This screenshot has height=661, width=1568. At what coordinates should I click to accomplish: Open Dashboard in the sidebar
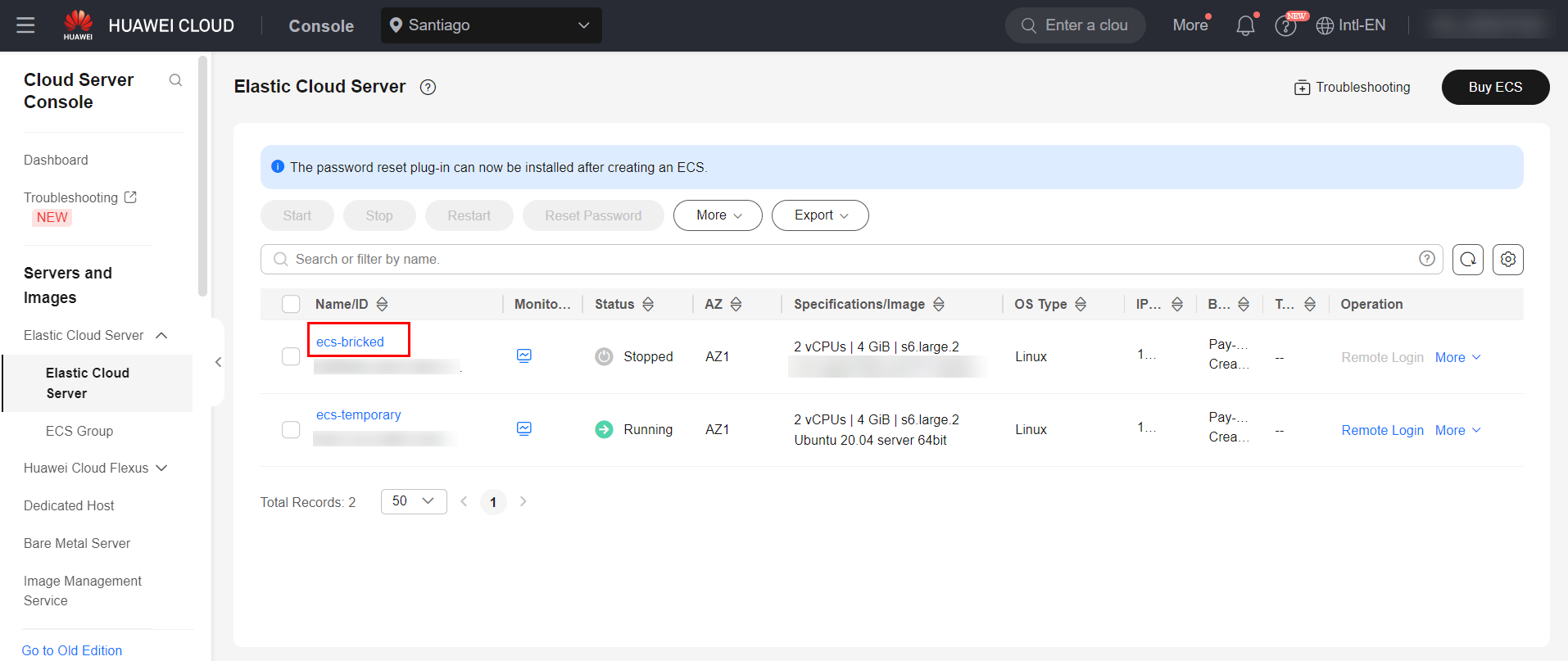[x=56, y=160]
